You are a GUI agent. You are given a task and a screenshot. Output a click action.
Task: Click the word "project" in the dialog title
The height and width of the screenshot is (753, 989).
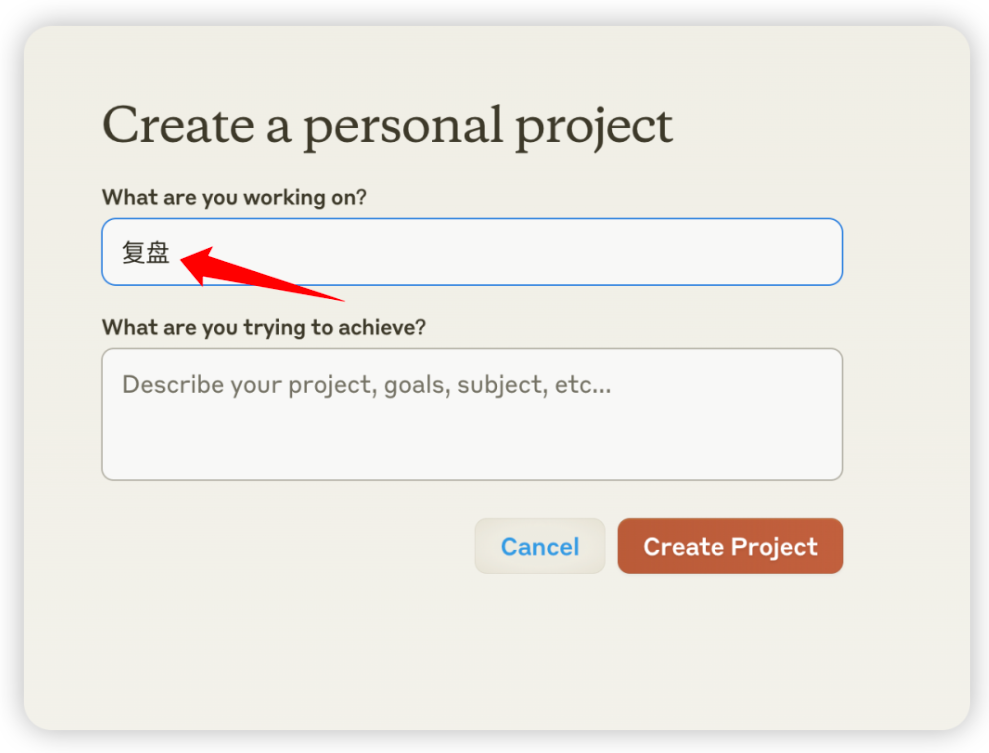(x=594, y=128)
